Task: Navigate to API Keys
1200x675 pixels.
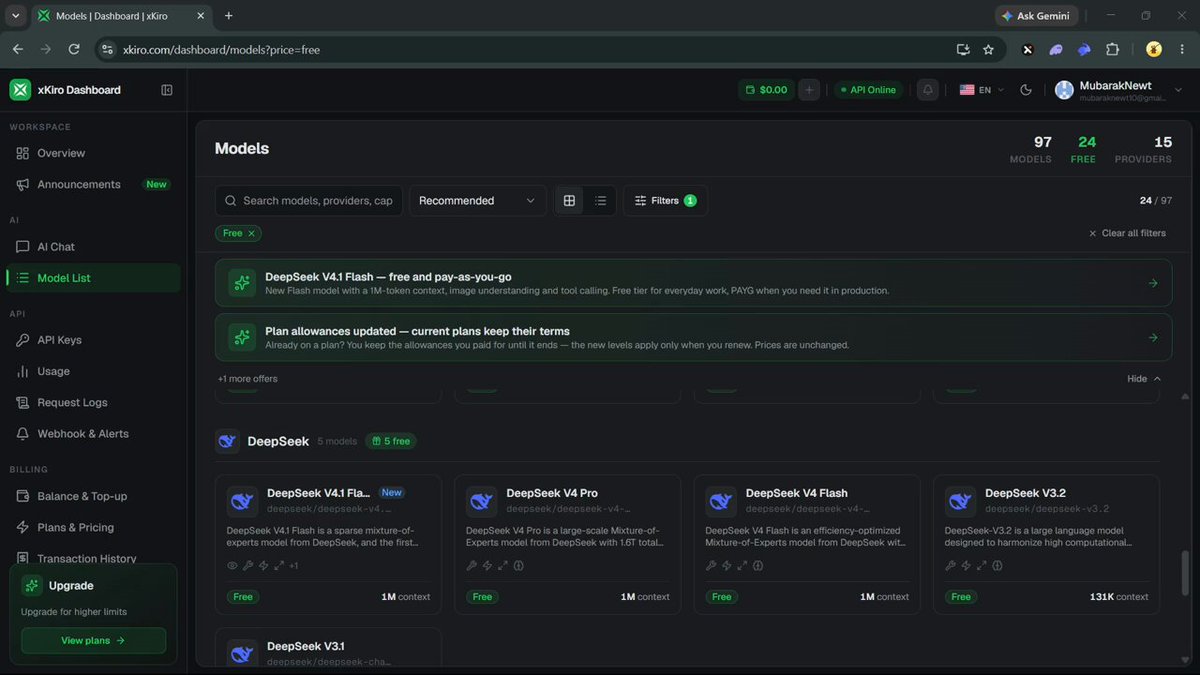Action: click(x=93, y=340)
